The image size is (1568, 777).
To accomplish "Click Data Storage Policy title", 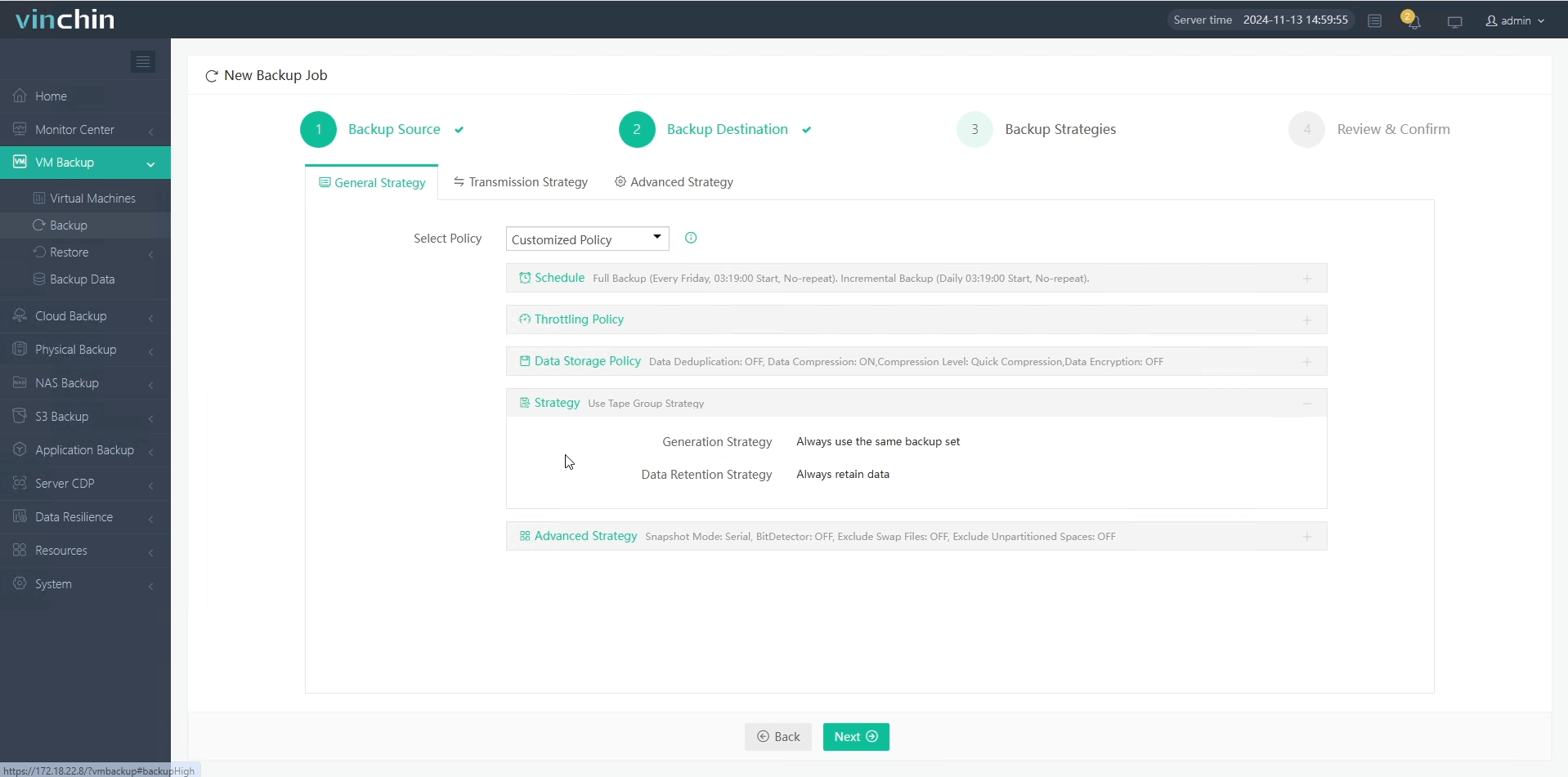I will click(x=588, y=361).
